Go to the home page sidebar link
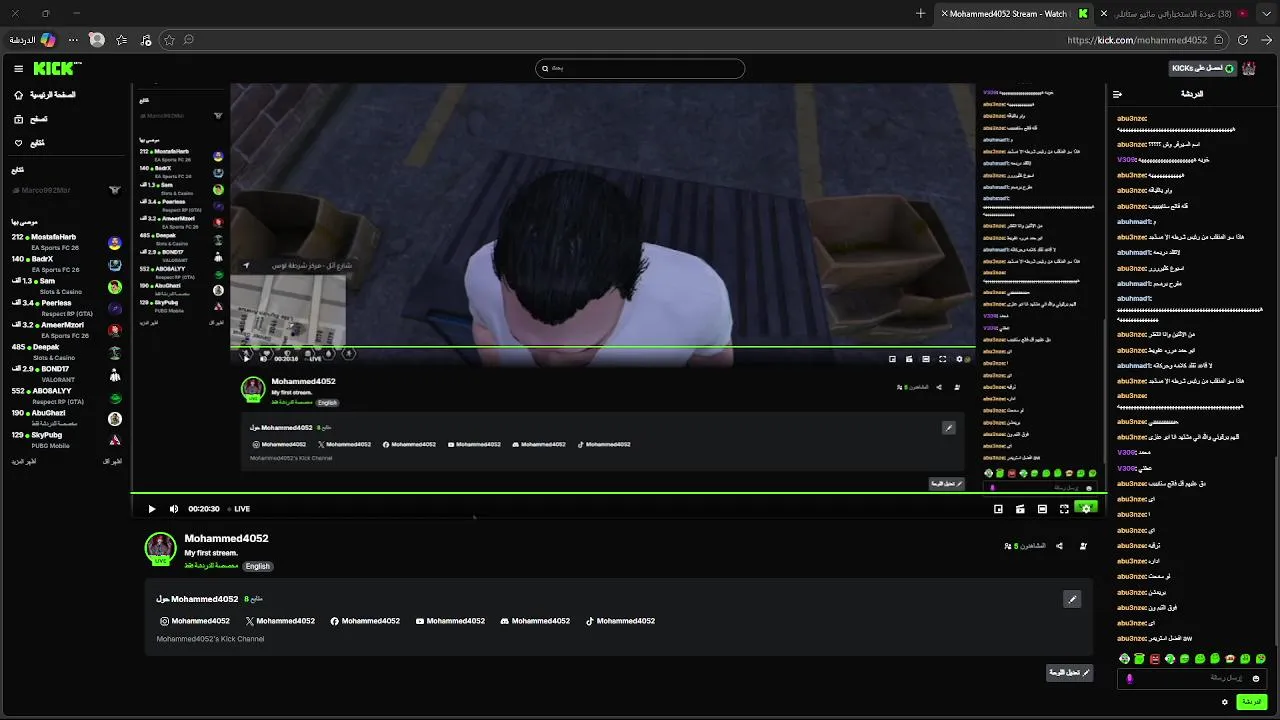 click(x=45, y=95)
